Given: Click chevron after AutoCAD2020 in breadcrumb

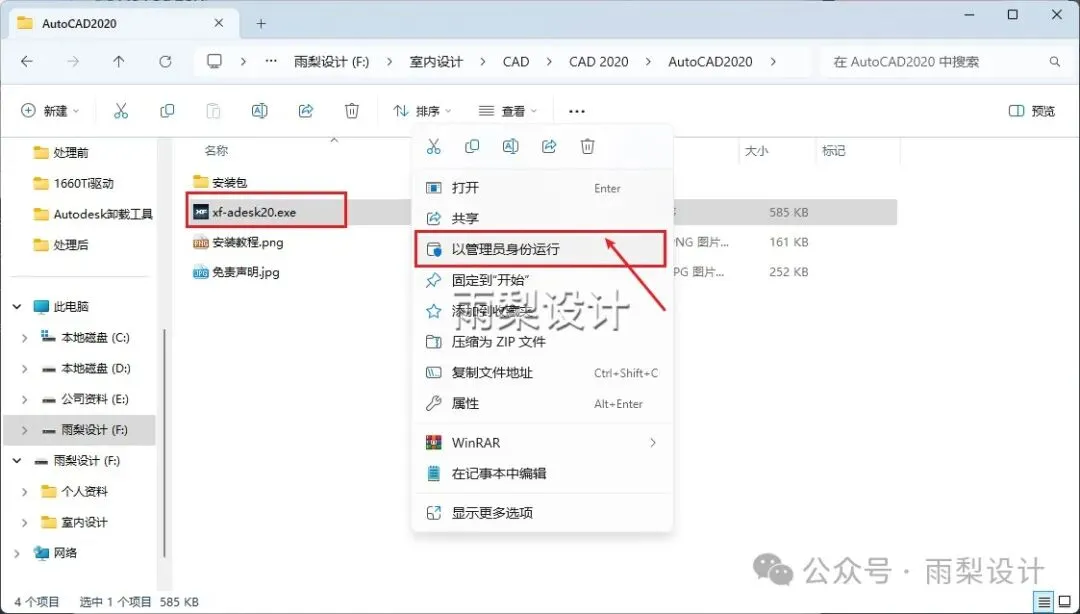Looking at the screenshot, I should [x=773, y=61].
